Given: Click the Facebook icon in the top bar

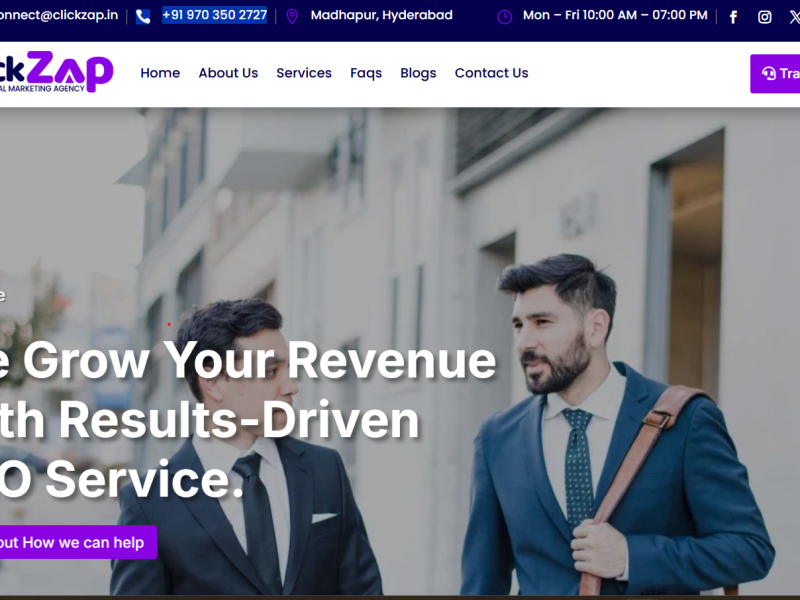Looking at the screenshot, I should pyautogui.click(x=733, y=16).
